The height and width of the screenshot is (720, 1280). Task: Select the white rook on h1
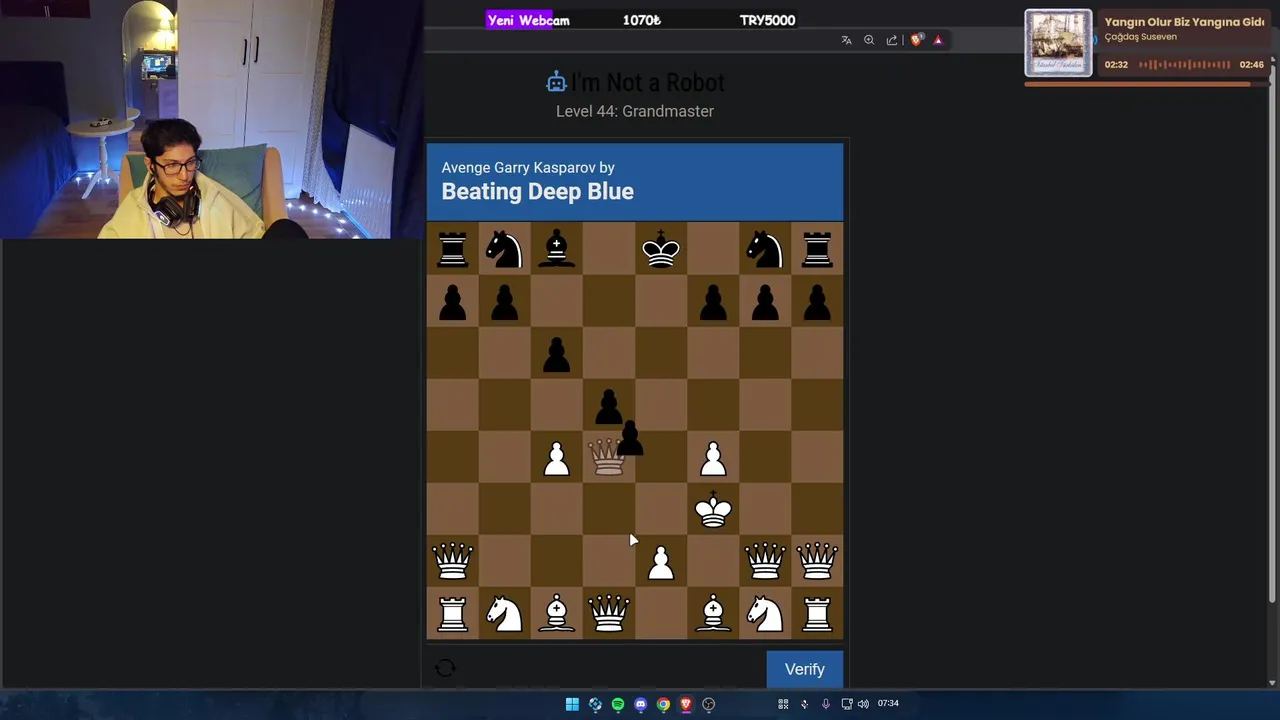click(817, 614)
